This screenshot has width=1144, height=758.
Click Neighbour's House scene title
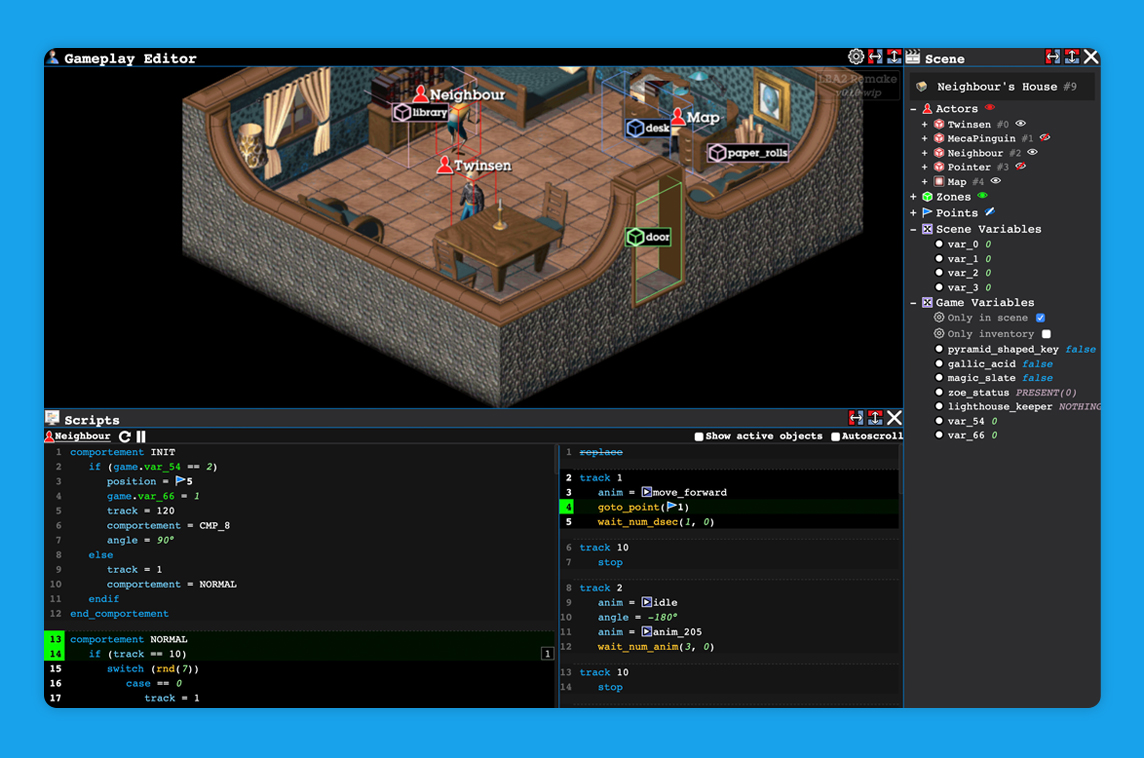coord(997,86)
